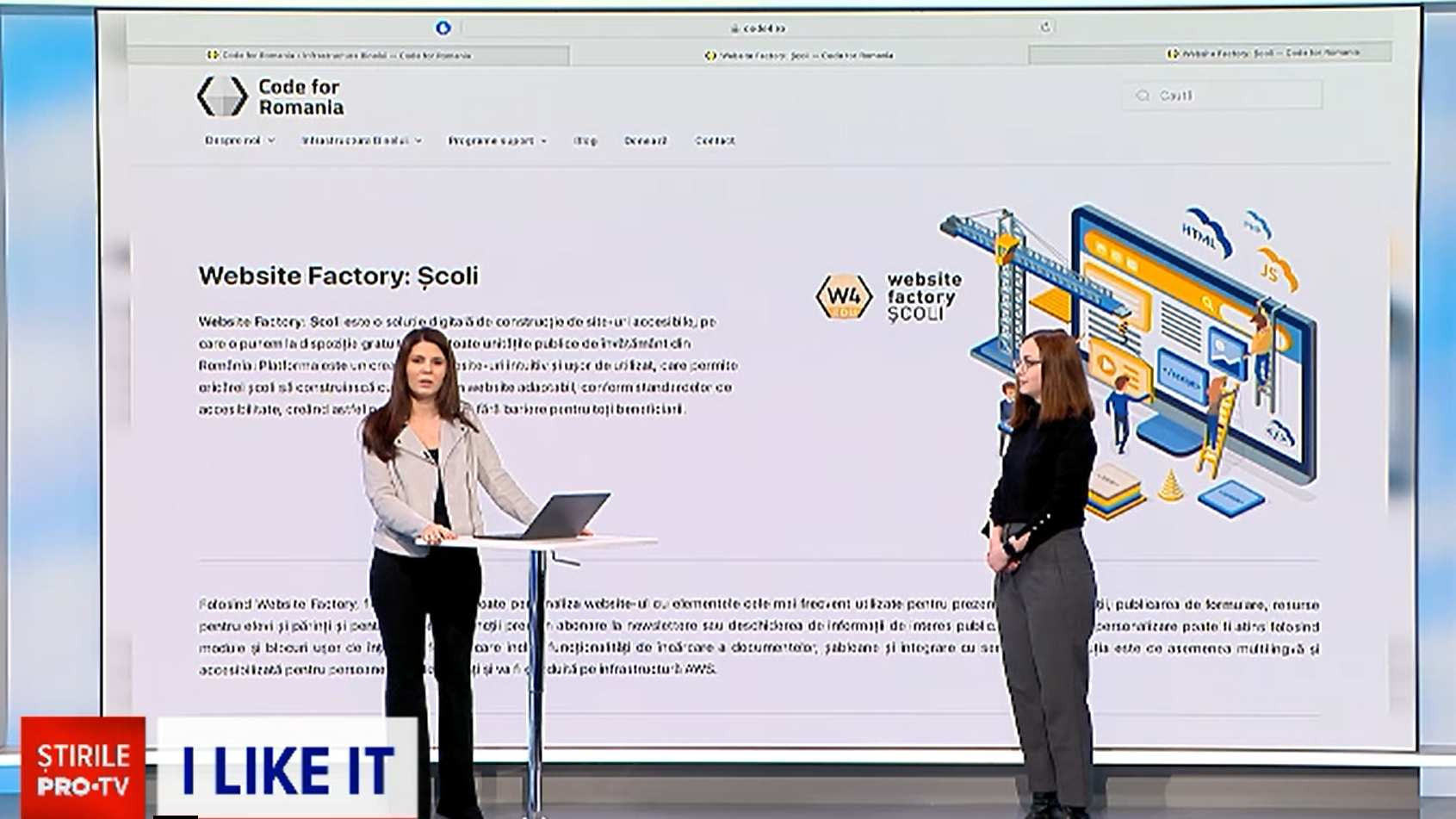This screenshot has width=1456, height=819.
Task: Expand the Despre noi dropdown
Action: pyautogui.click(x=239, y=140)
